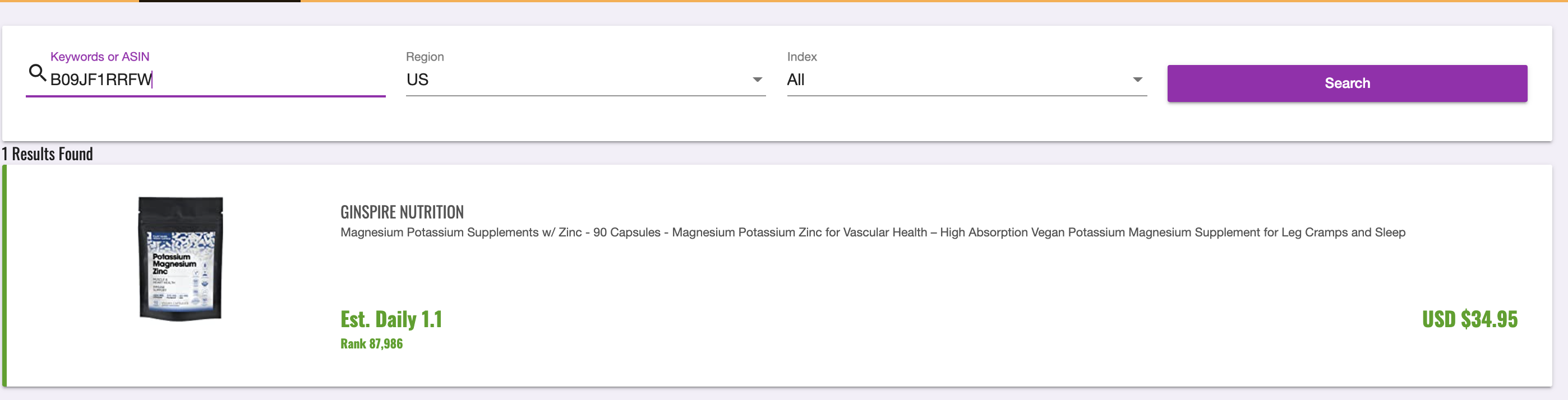This screenshot has height=400, width=1568.
Task: Select the dark active tab indicator at top
Action: 220,1
